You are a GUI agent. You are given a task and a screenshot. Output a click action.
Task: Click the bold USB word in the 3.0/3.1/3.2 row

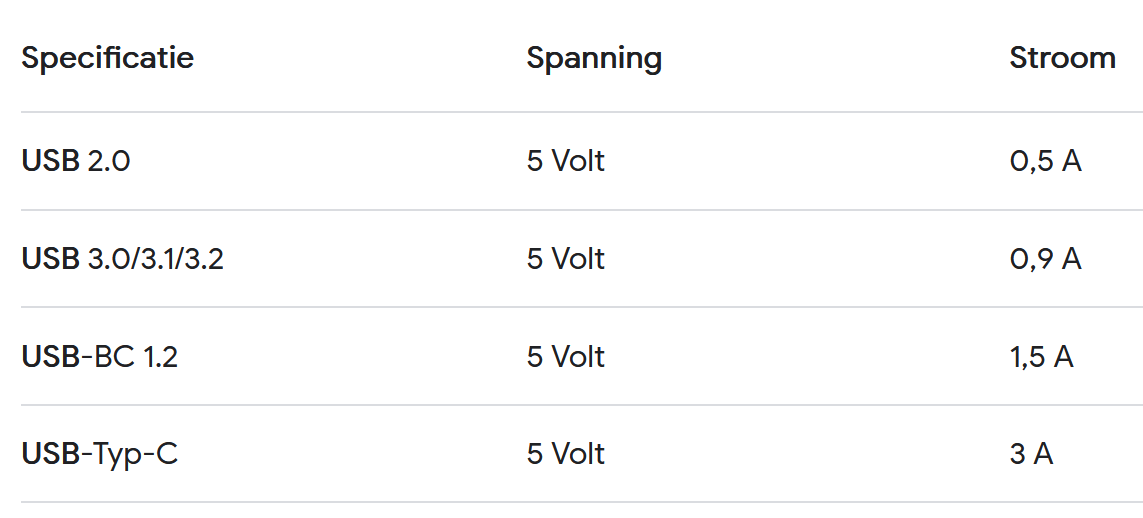point(50,259)
